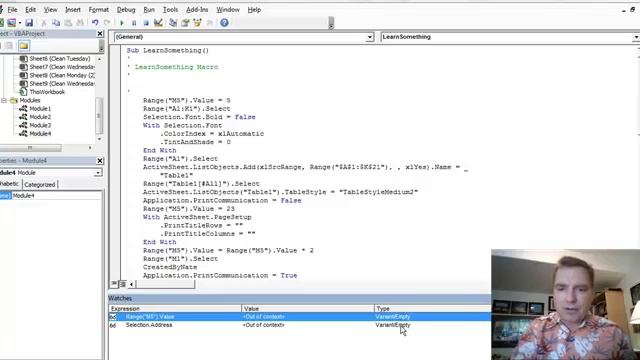Click the Undo arrow icon
The height and width of the screenshot is (360, 640).
click(95, 23)
